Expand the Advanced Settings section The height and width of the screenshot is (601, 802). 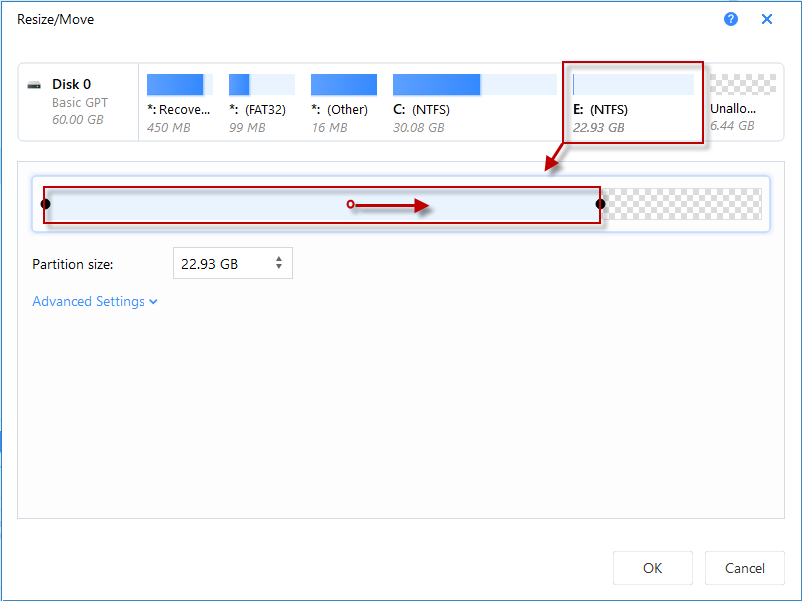coord(95,301)
